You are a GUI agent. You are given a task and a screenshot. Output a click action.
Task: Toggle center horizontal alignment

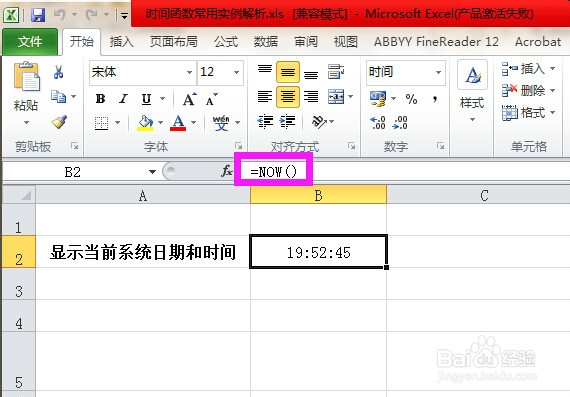pos(288,97)
